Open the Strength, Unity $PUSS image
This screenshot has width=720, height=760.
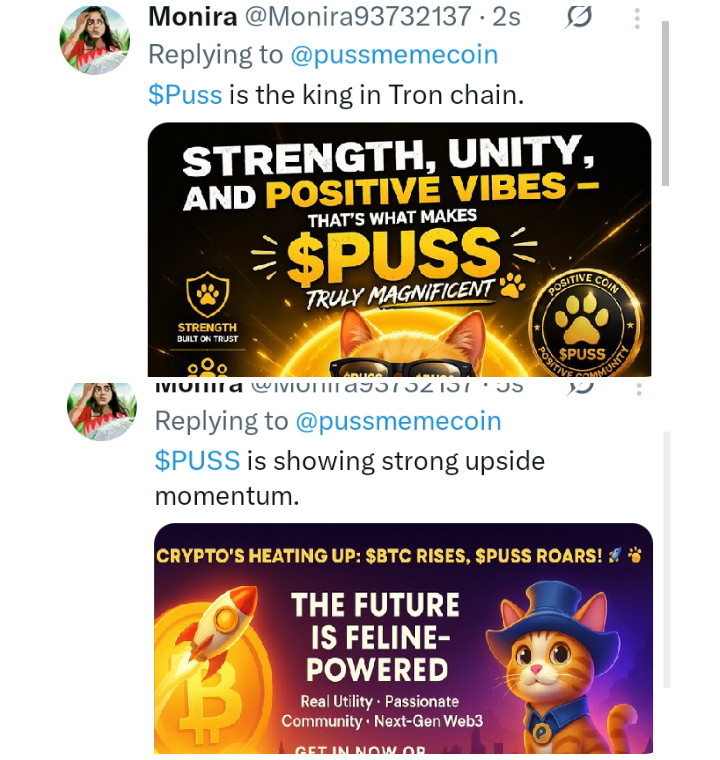coord(400,249)
